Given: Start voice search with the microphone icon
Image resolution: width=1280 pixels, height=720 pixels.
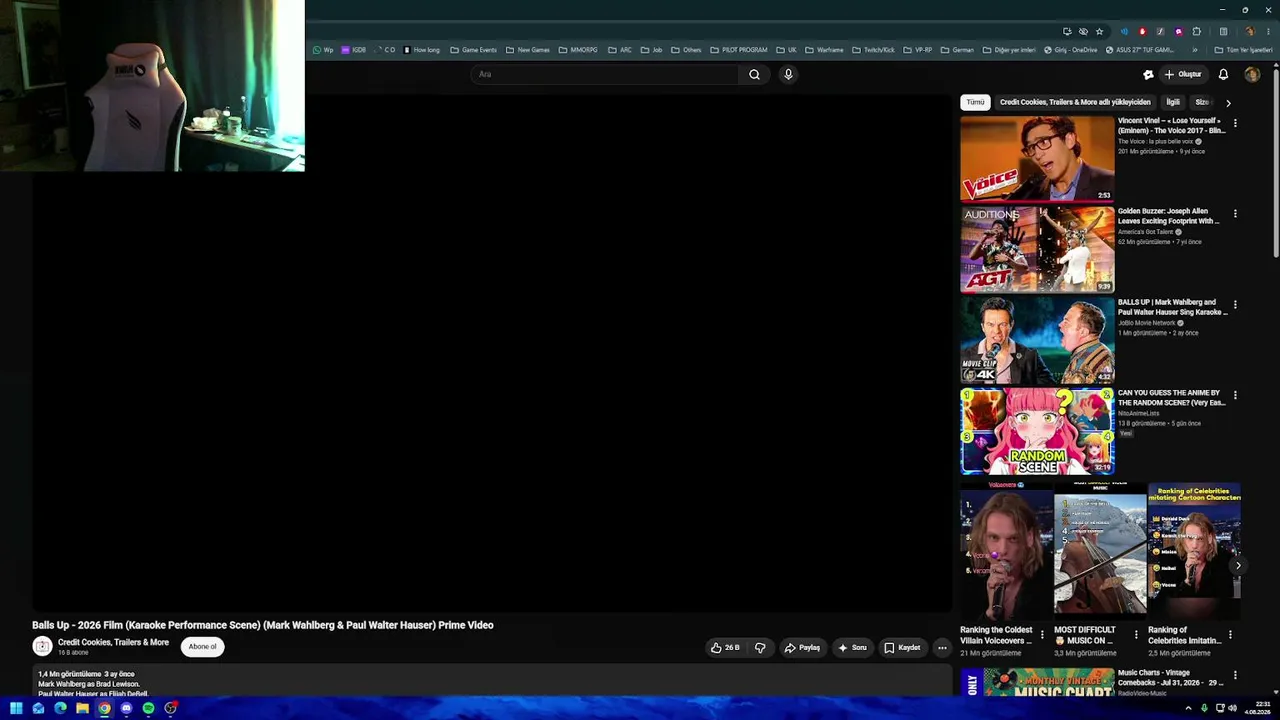Looking at the screenshot, I should (788, 74).
